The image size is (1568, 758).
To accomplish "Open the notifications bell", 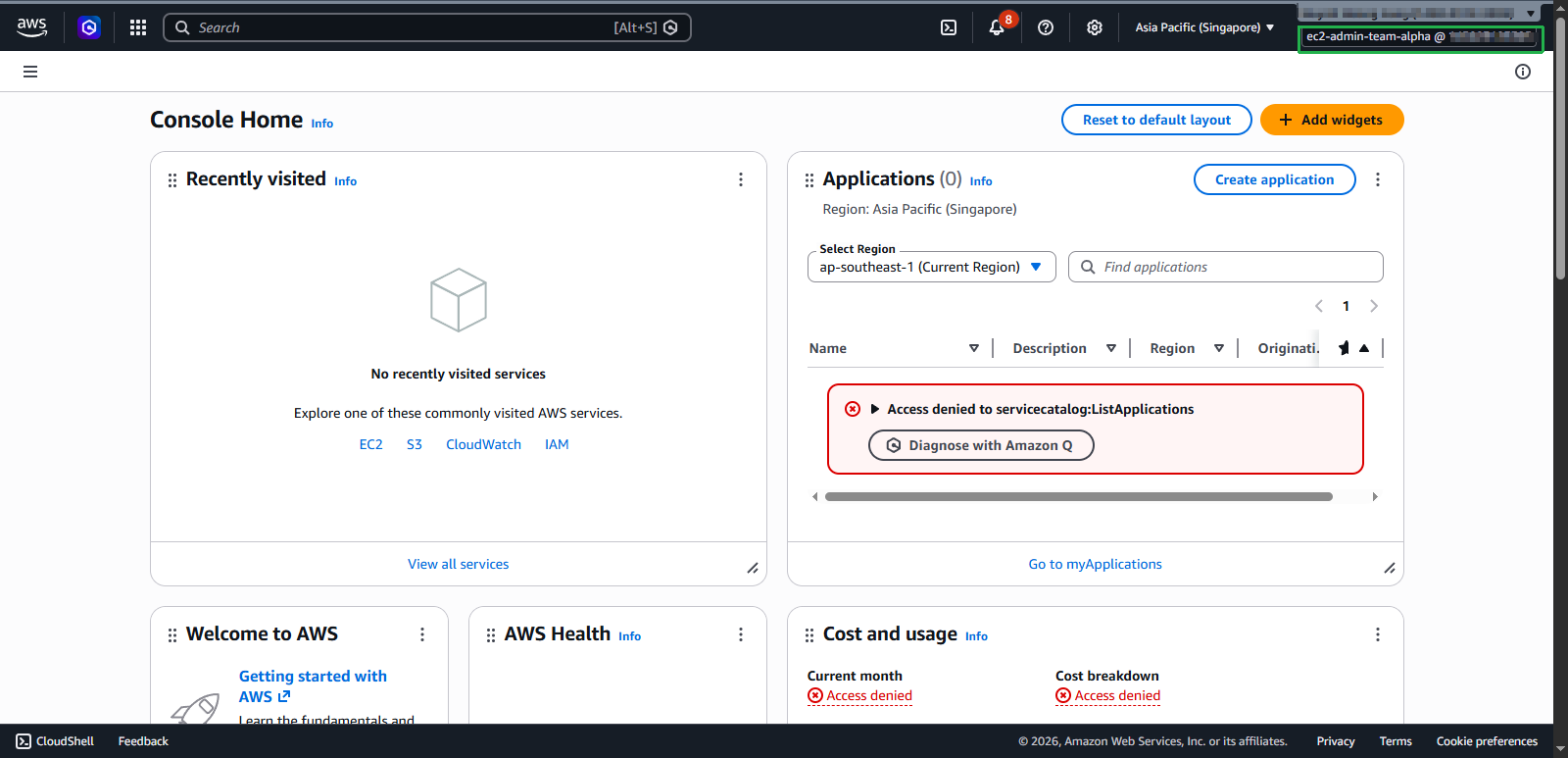I will pos(997,27).
